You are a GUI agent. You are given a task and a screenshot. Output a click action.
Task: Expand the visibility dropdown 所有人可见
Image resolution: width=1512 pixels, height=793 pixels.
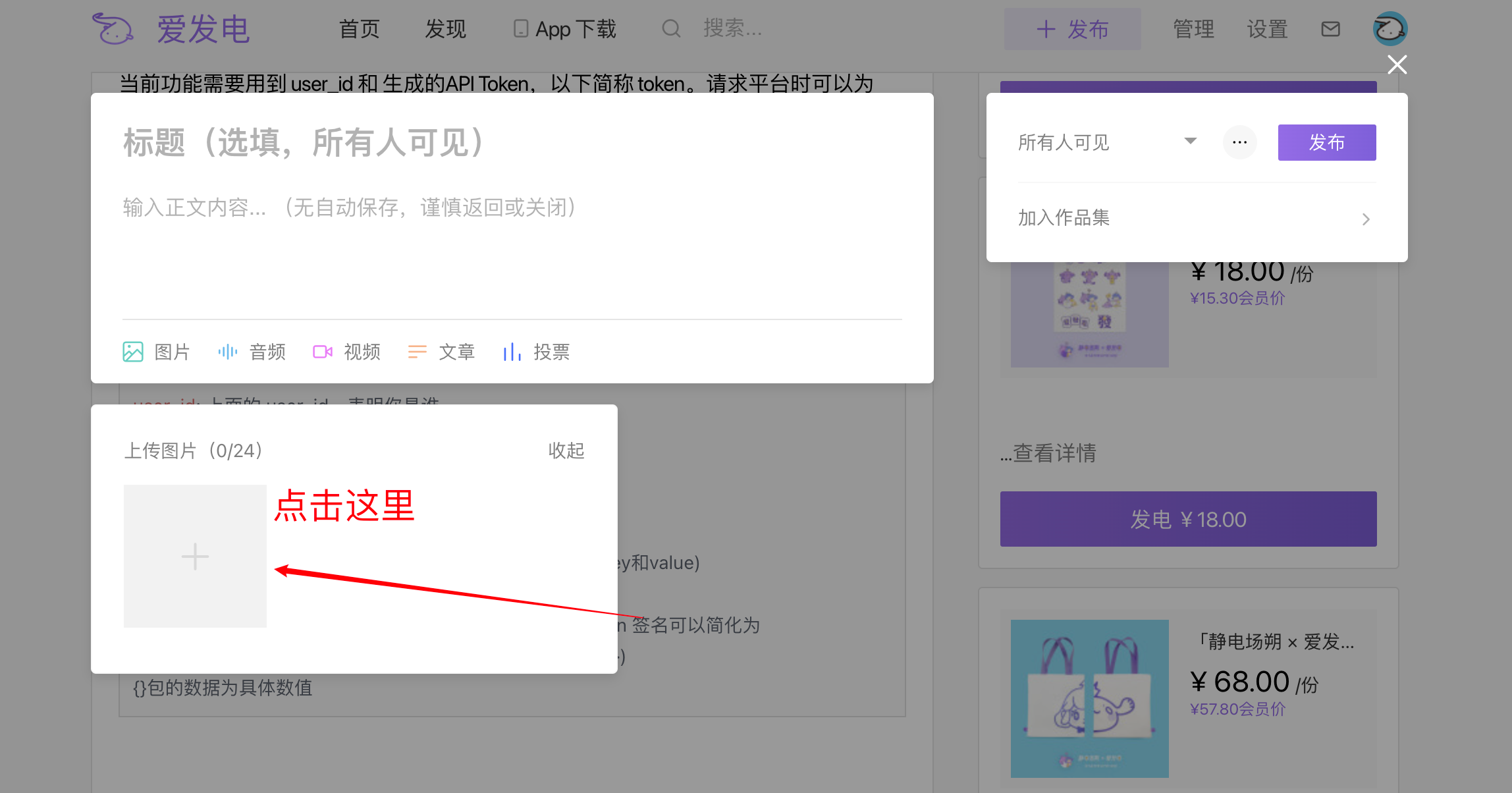coord(1106,142)
